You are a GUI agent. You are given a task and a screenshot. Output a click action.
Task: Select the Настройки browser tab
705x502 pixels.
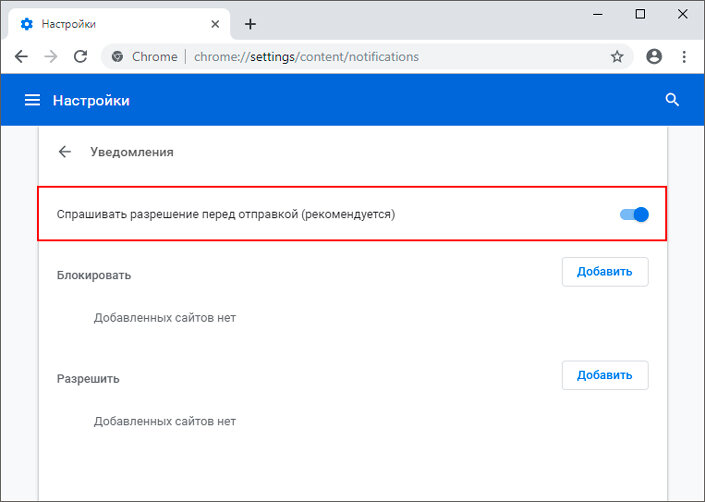tap(119, 24)
